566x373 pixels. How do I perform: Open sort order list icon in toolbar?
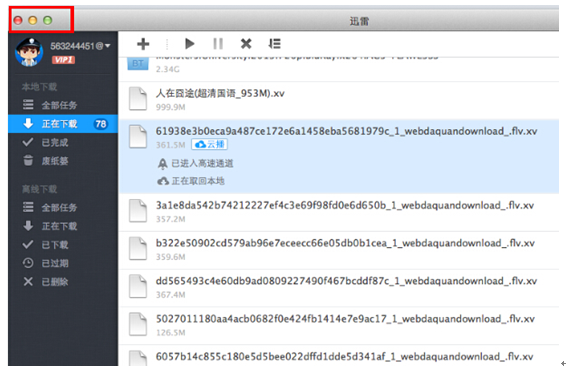pos(275,44)
